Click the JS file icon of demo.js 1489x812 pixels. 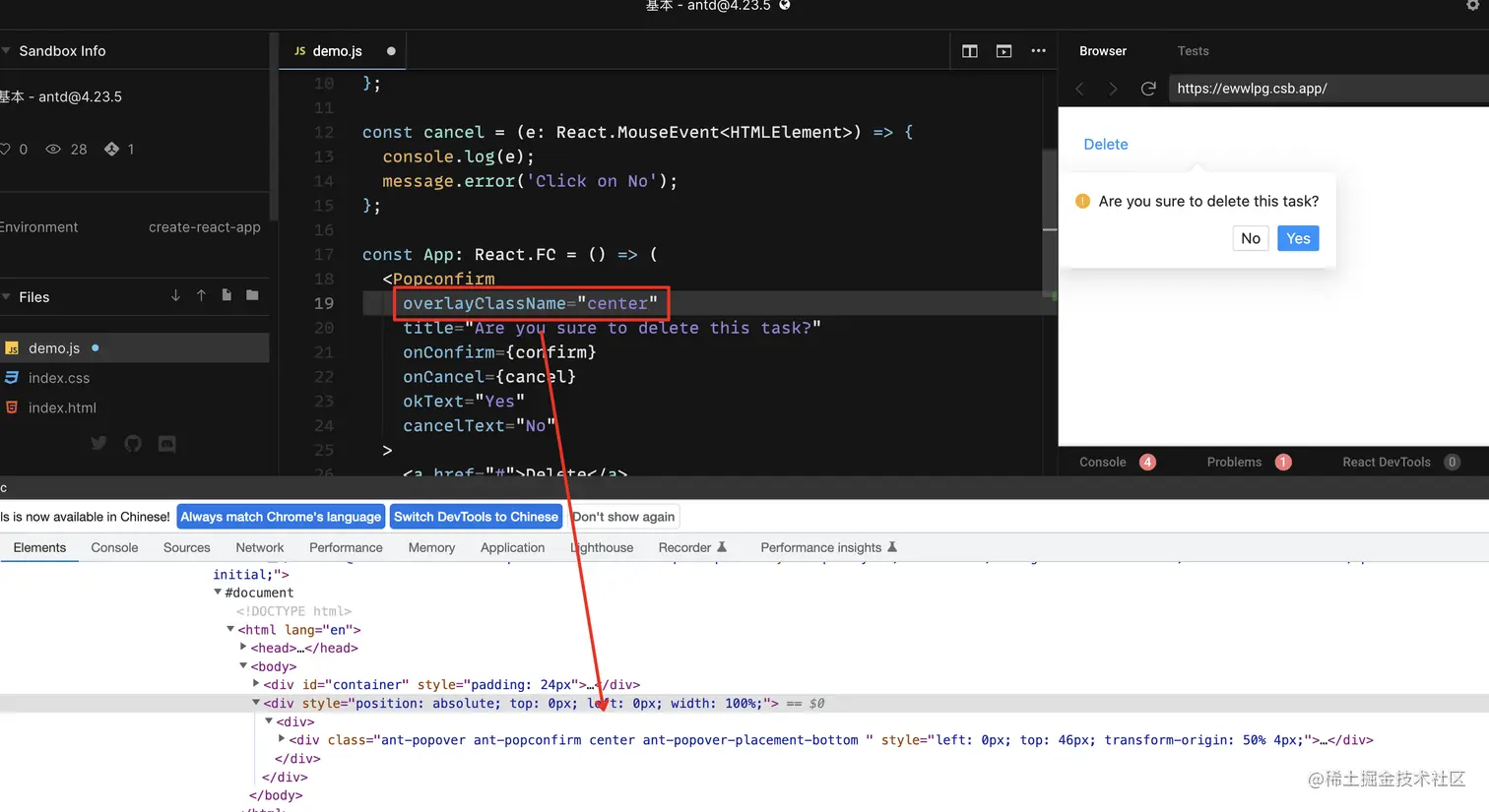click(x=12, y=348)
